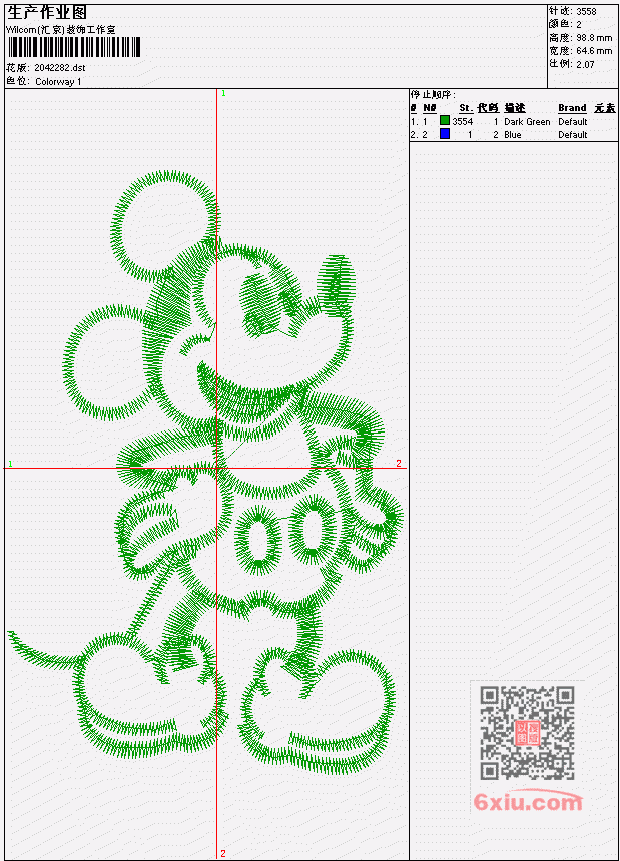Select the 'Dark Green' description text

(x=527, y=121)
